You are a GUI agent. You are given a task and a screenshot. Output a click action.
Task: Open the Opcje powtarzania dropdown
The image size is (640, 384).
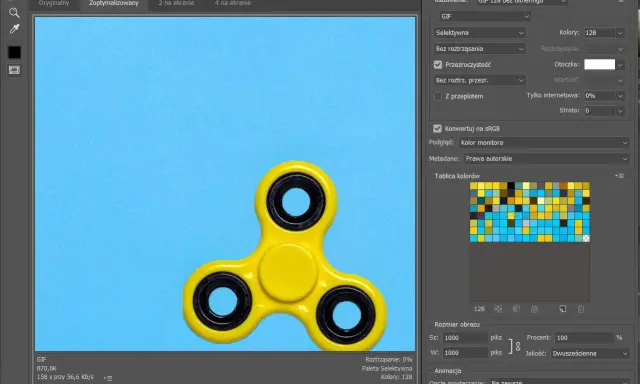click(560, 382)
